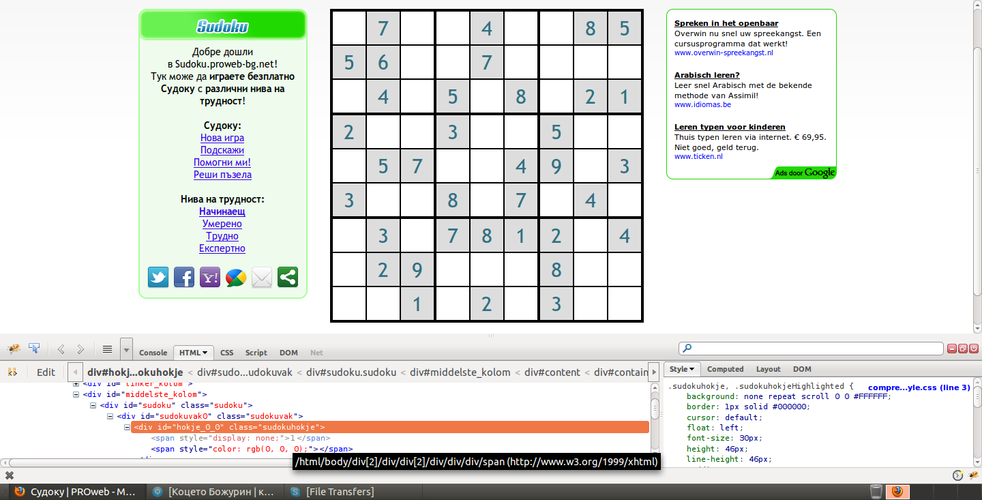Go forward with Firebug right arrow
Image resolution: width=982 pixels, height=500 pixels.
80,350
